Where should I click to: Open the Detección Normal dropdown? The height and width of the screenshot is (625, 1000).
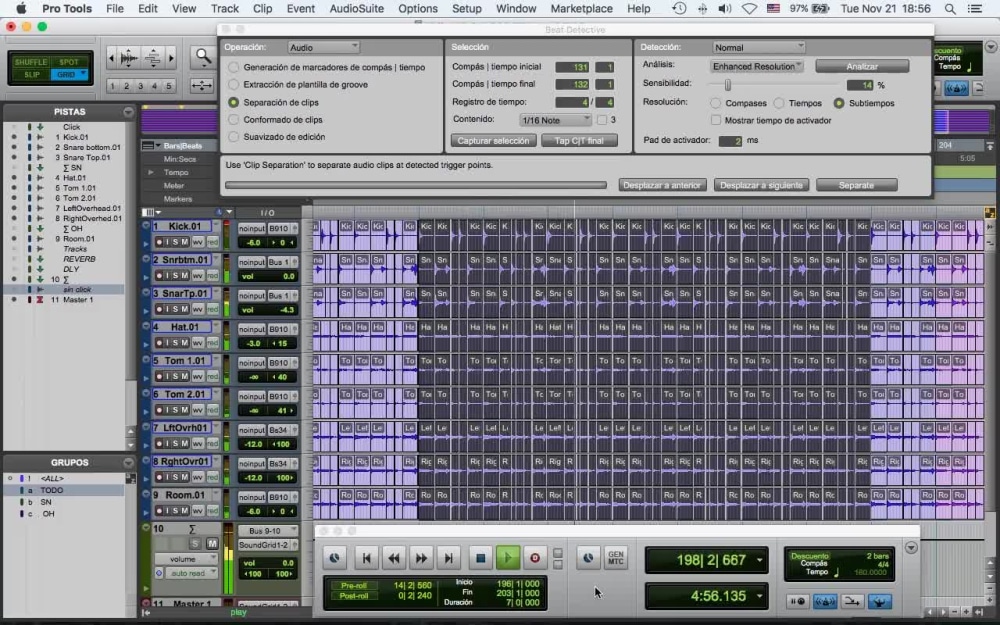759,47
